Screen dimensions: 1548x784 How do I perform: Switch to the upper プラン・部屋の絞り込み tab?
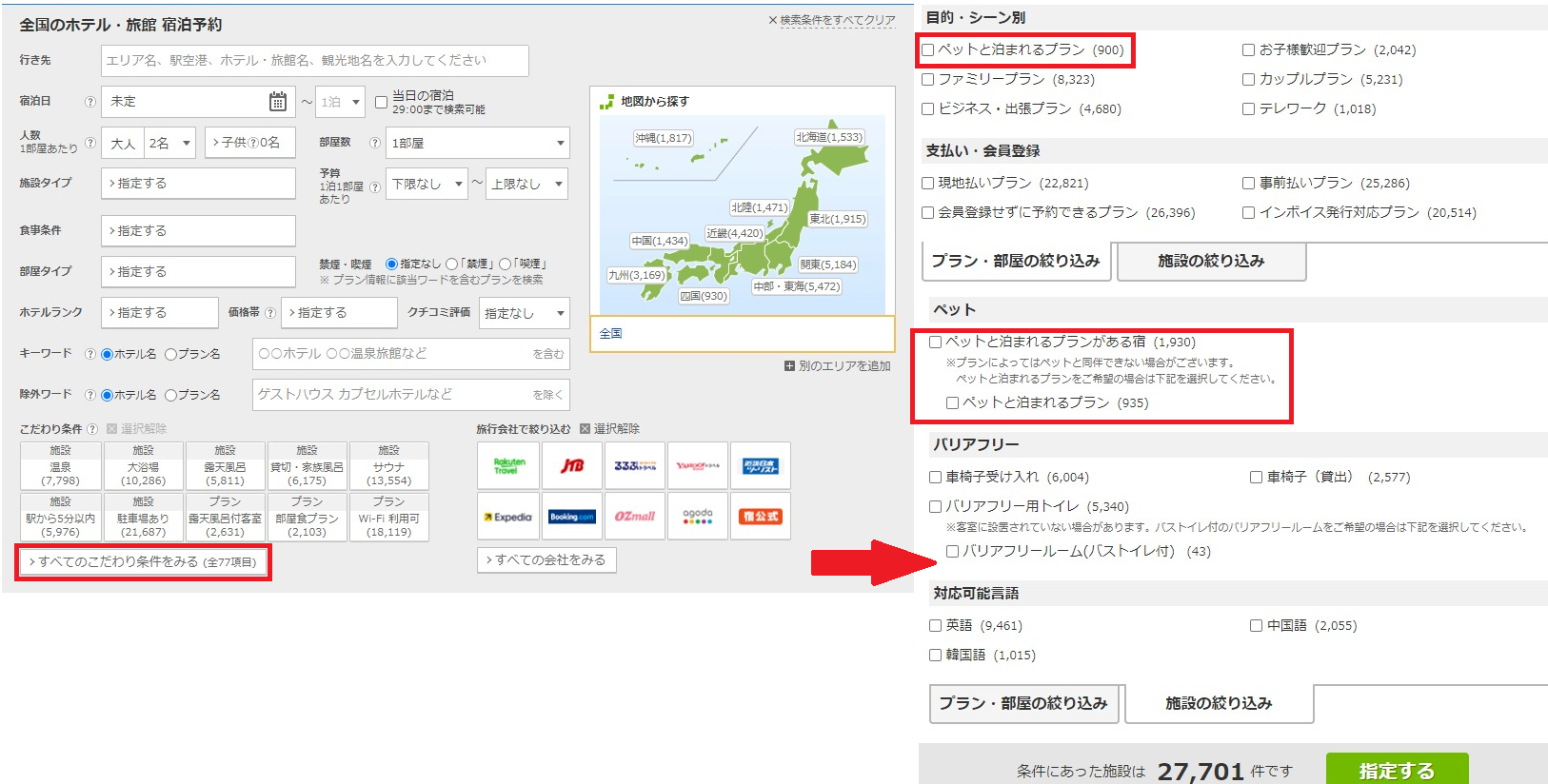click(1016, 262)
